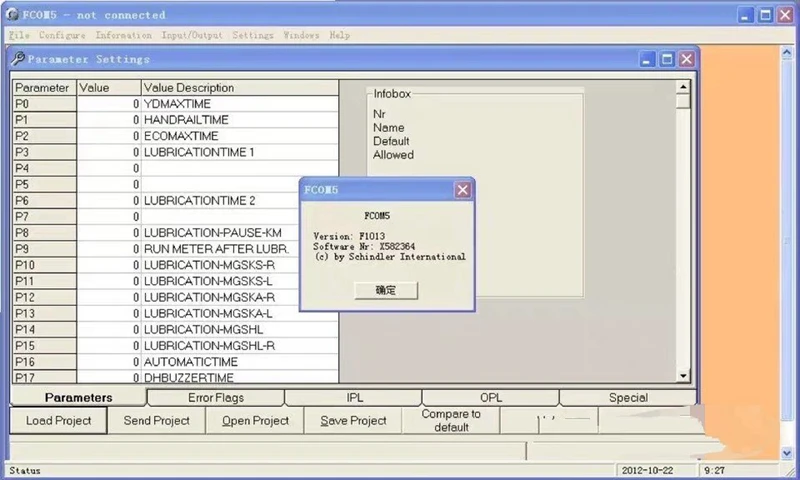Click the Load Project button
Viewport: 800px width, 480px height.
coord(58,420)
